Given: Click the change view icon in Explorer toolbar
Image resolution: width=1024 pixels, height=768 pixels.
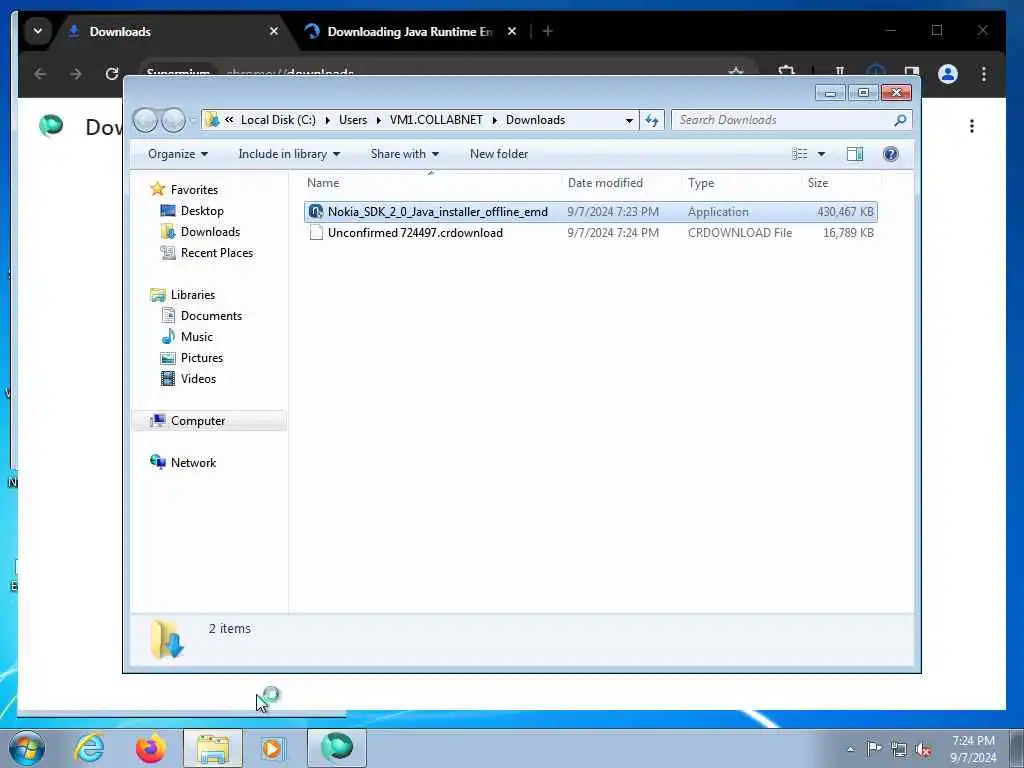Looking at the screenshot, I should pos(799,154).
